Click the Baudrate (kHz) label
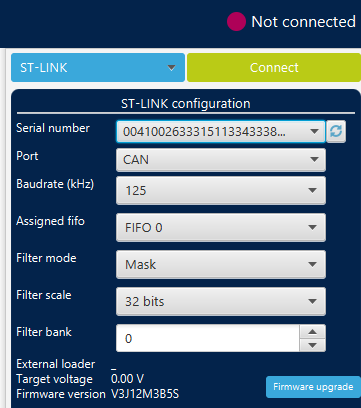 click(55, 184)
